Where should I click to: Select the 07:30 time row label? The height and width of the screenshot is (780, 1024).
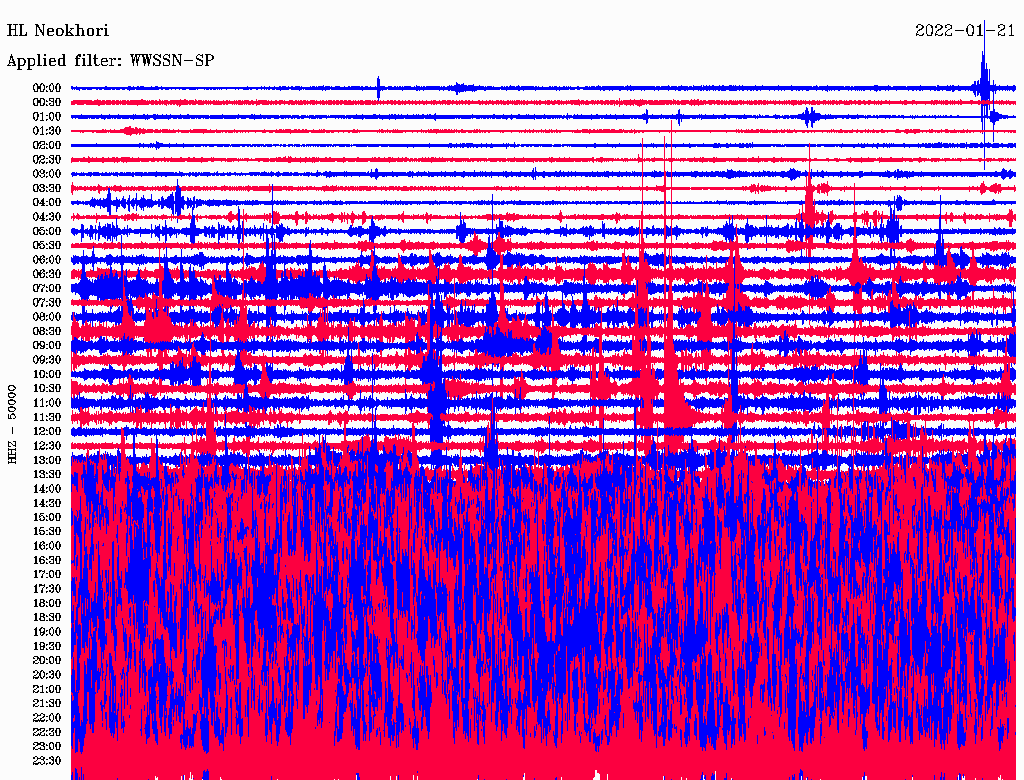46,302
